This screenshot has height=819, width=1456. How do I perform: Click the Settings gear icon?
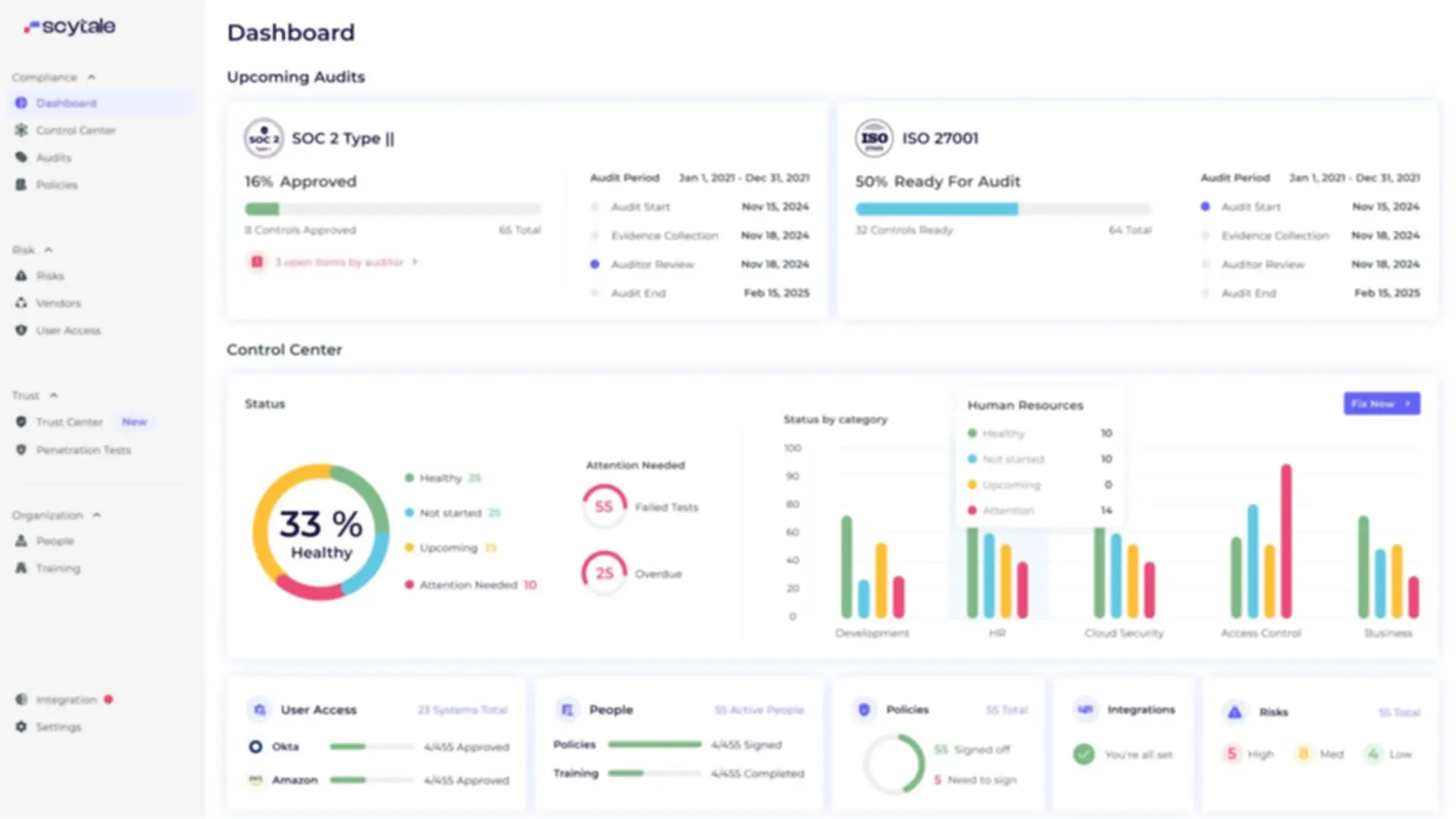pos(21,727)
